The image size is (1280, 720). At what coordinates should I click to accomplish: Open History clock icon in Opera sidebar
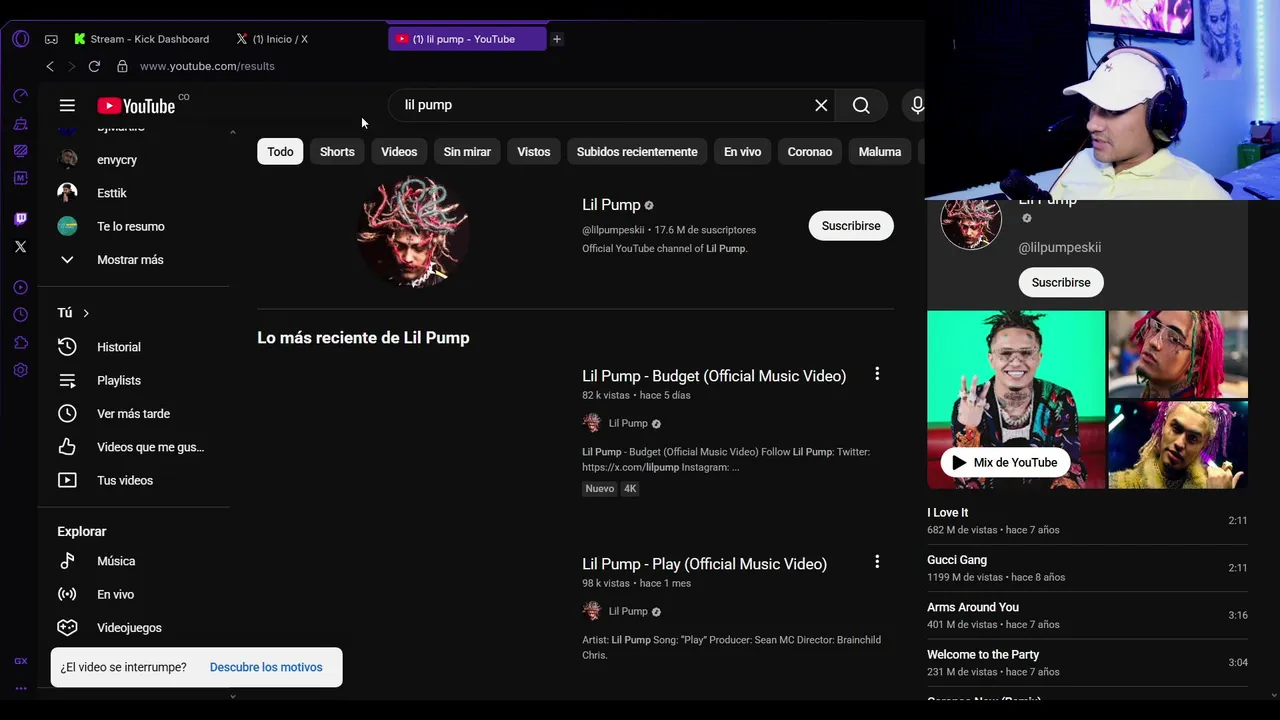tap(21, 315)
